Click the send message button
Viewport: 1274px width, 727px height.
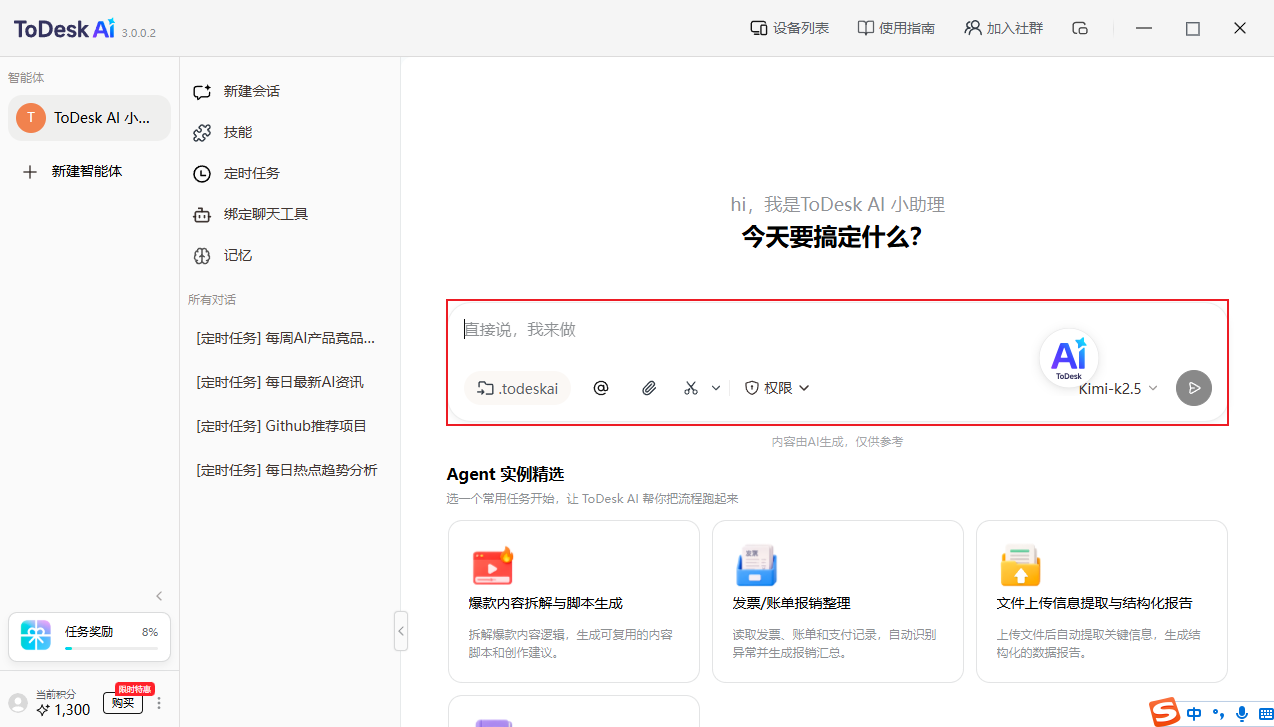[1194, 388]
